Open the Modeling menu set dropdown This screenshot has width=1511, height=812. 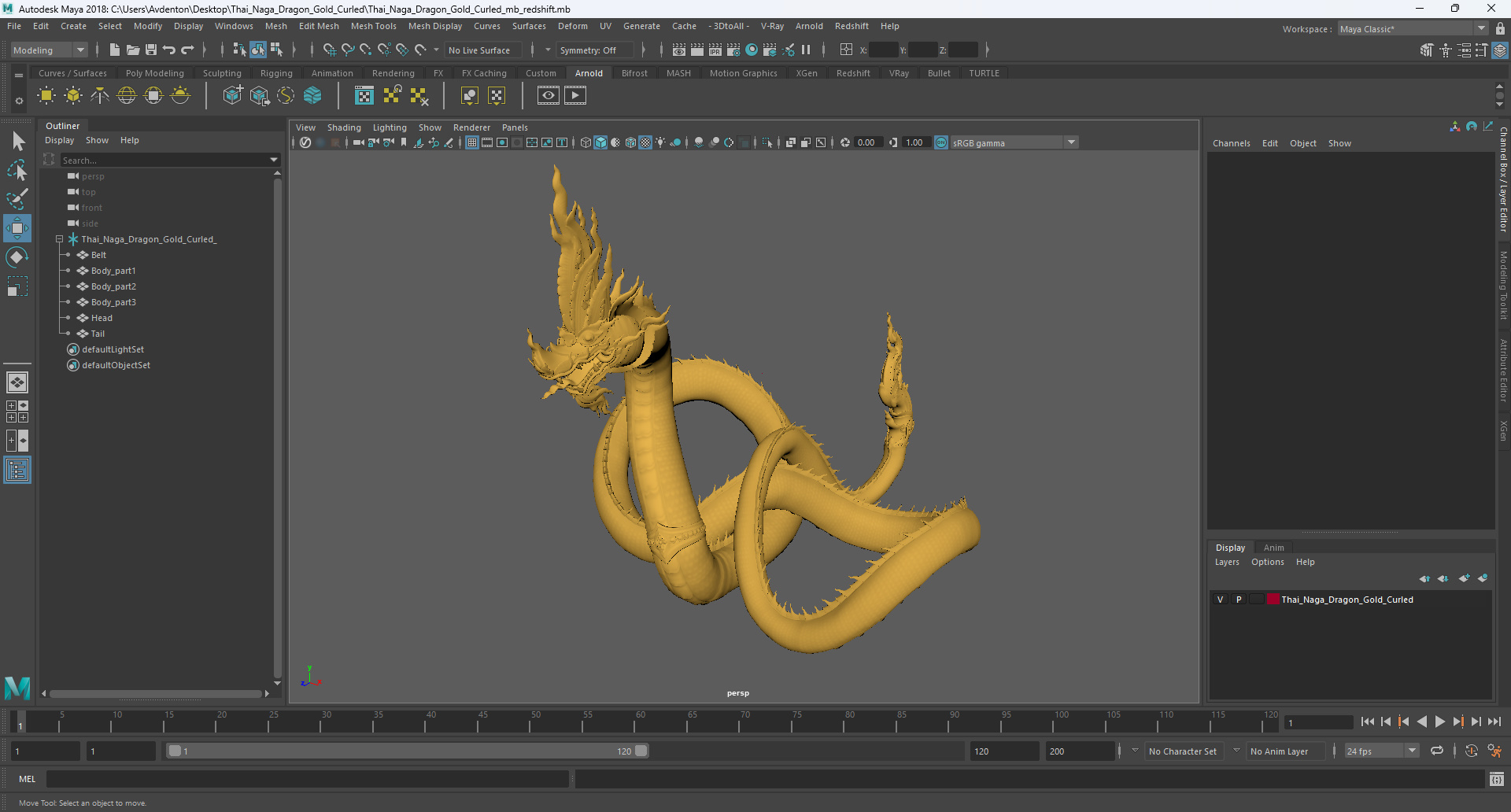[x=49, y=50]
